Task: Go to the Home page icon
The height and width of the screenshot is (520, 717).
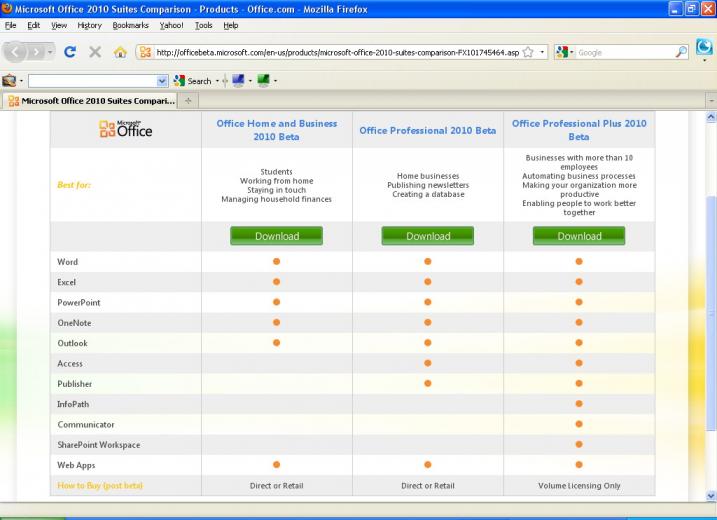Action: [120, 52]
